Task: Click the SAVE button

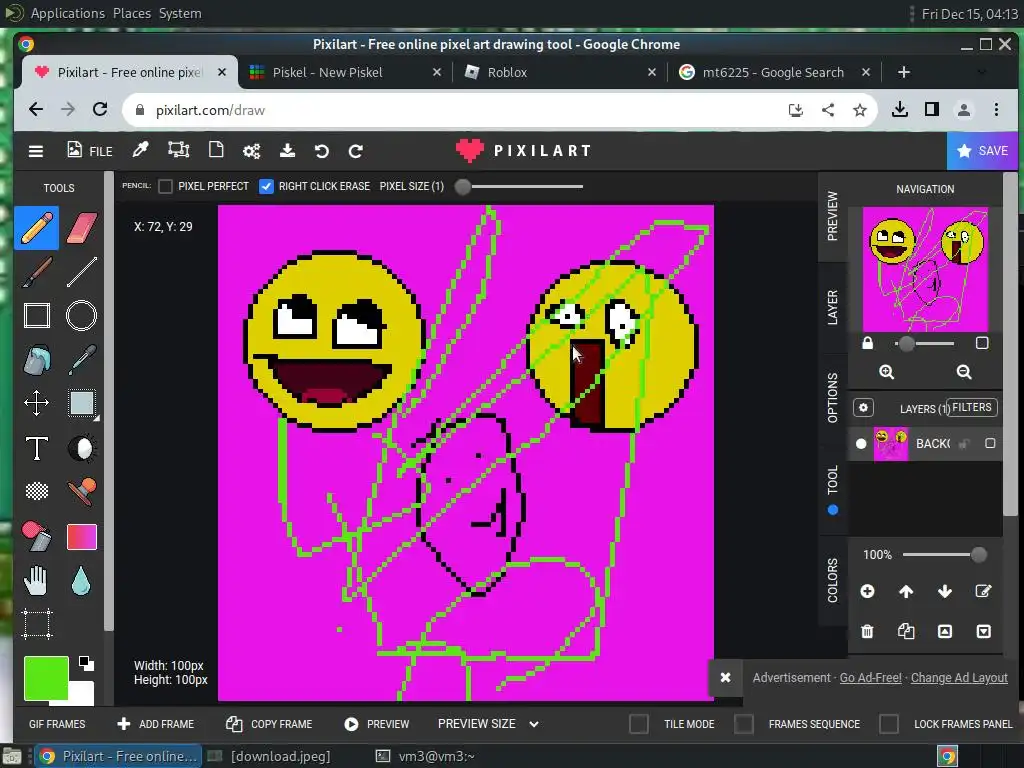Action: 982,151
